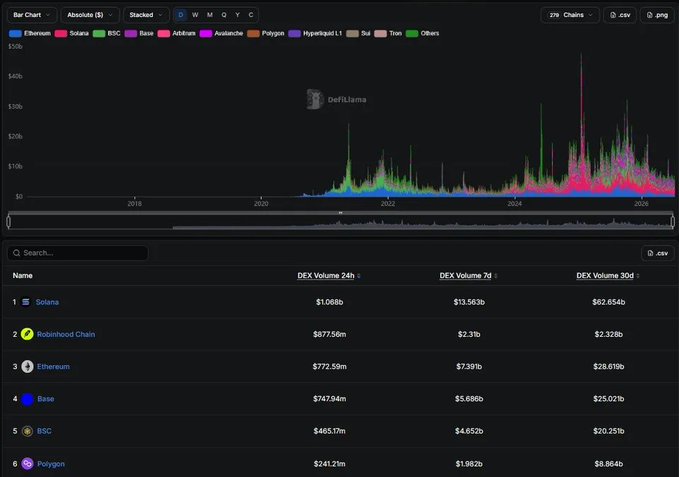Click the Robinhood Chain feather logo
Image resolution: width=679 pixels, height=477 pixels.
tap(27, 334)
